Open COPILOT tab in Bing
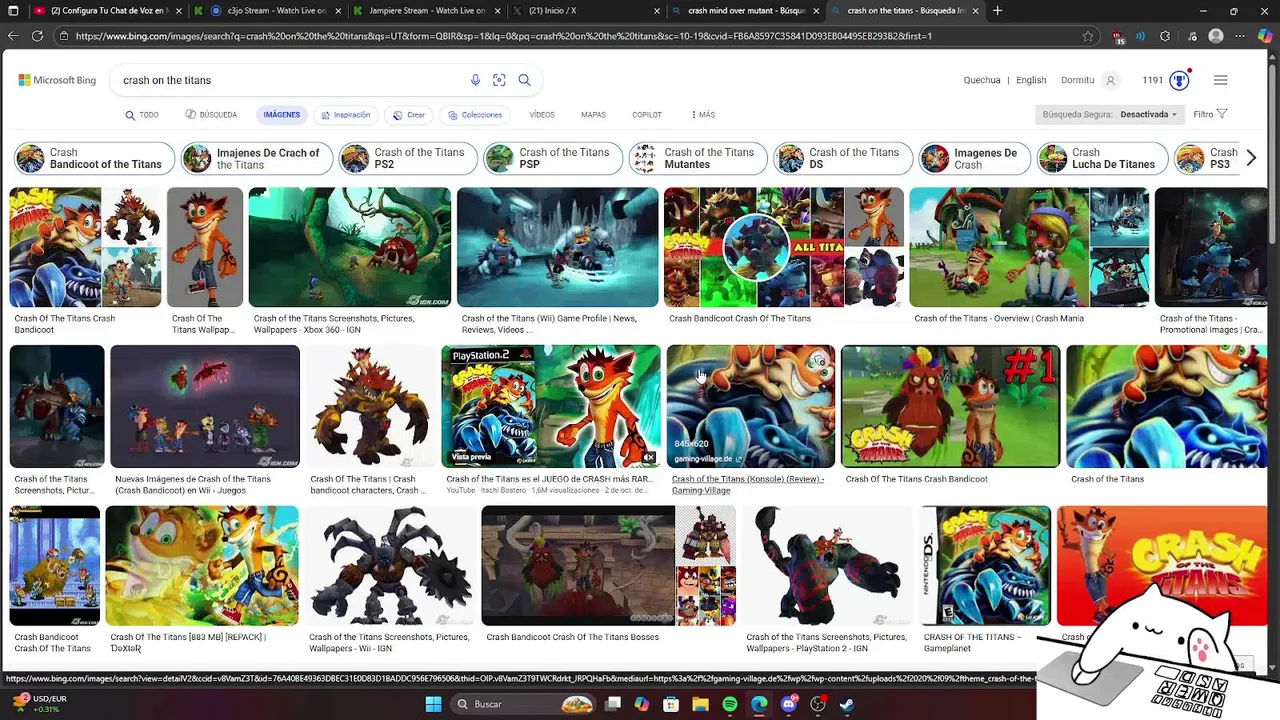Image resolution: width=1280 pixels, height=720 pixels. (647, 115)
